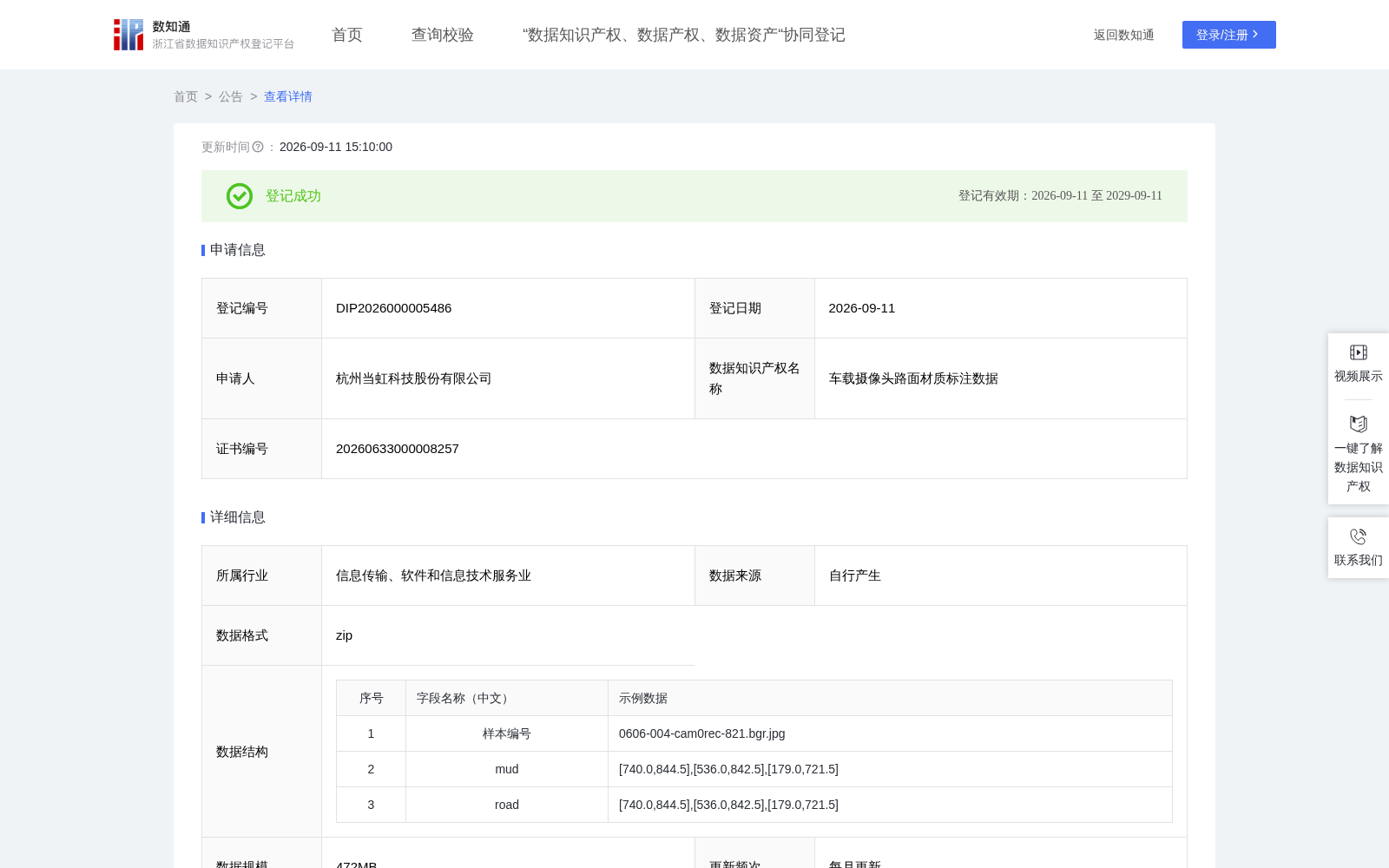1389x868 pixels.
Task: Open the 协同登记 navigation menu item
Action: coord(684,35)
